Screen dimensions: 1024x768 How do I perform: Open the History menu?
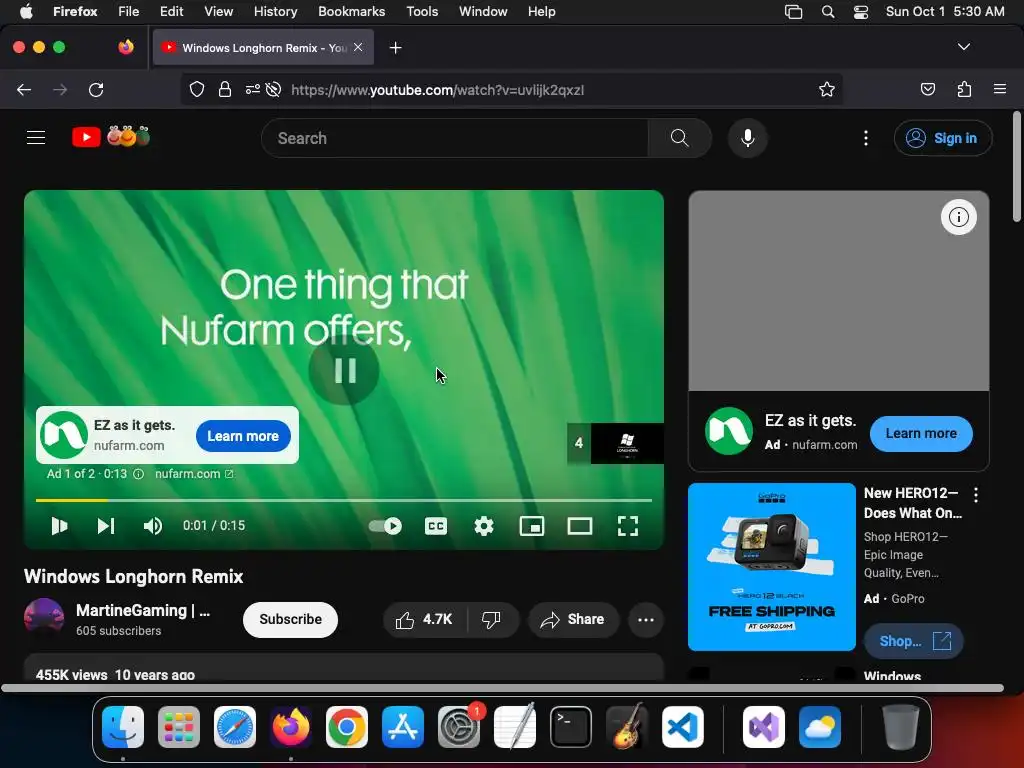click(275, 11)
